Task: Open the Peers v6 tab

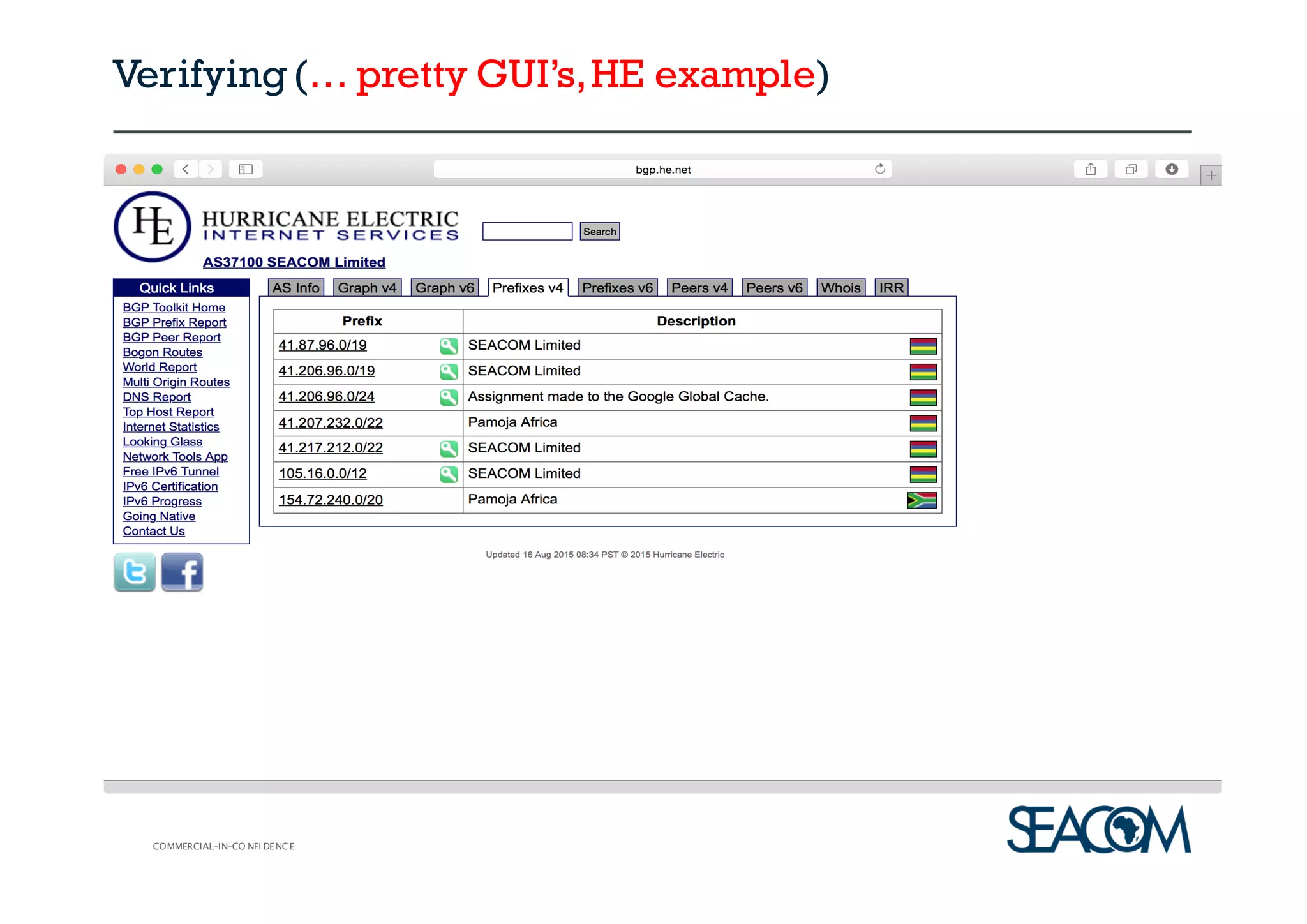Action: [x=775, y=288]
